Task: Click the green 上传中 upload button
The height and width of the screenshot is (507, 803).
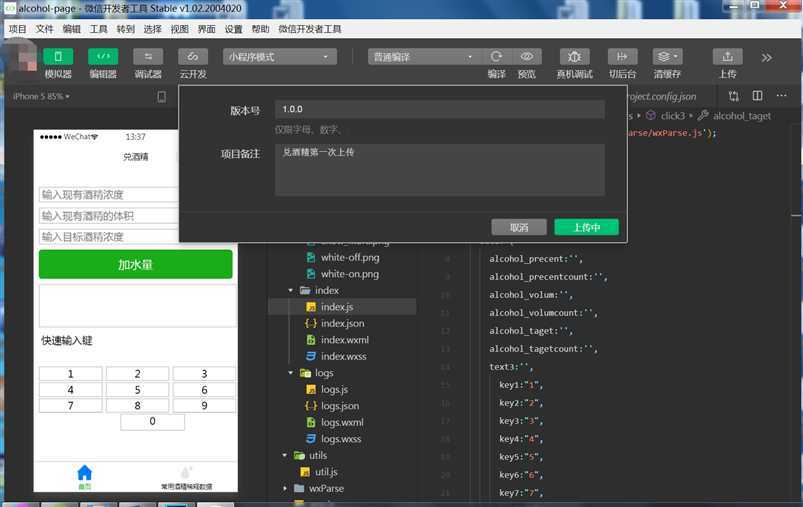Action: click(x=586, y=227)
